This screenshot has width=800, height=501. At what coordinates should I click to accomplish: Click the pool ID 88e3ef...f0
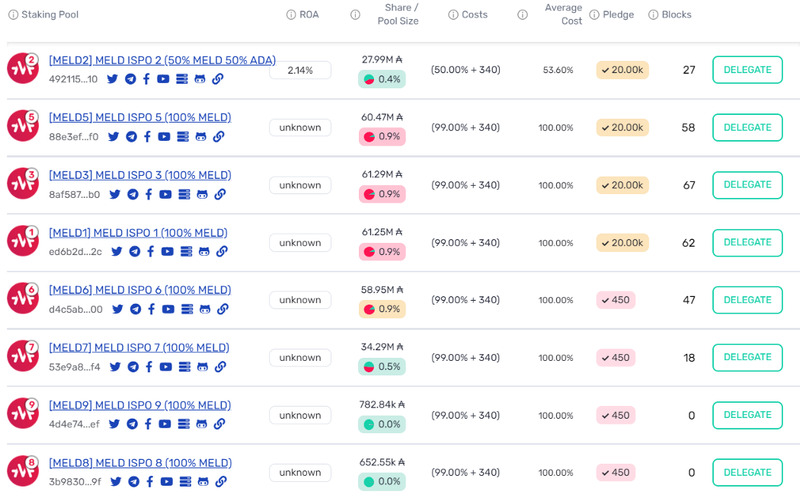(x=73, y=137)
